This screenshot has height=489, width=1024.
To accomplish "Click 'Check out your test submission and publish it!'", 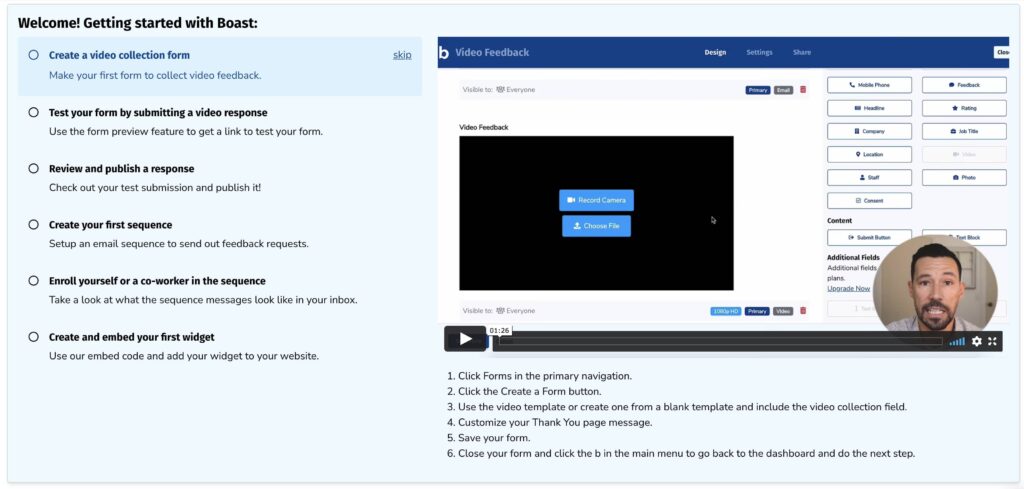I will (155, 187).
